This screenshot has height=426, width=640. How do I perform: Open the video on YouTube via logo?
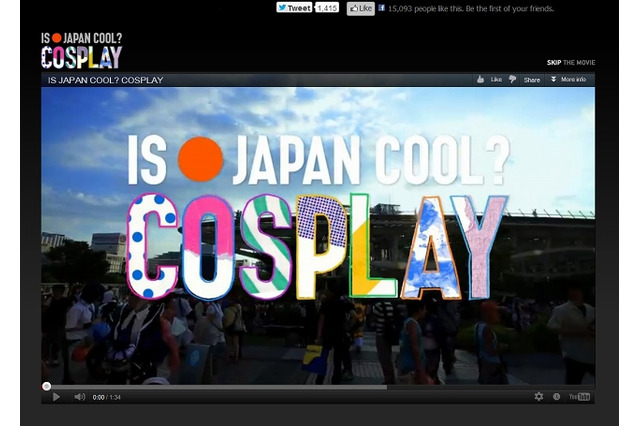pyautogui.click(x=579, y=397)
